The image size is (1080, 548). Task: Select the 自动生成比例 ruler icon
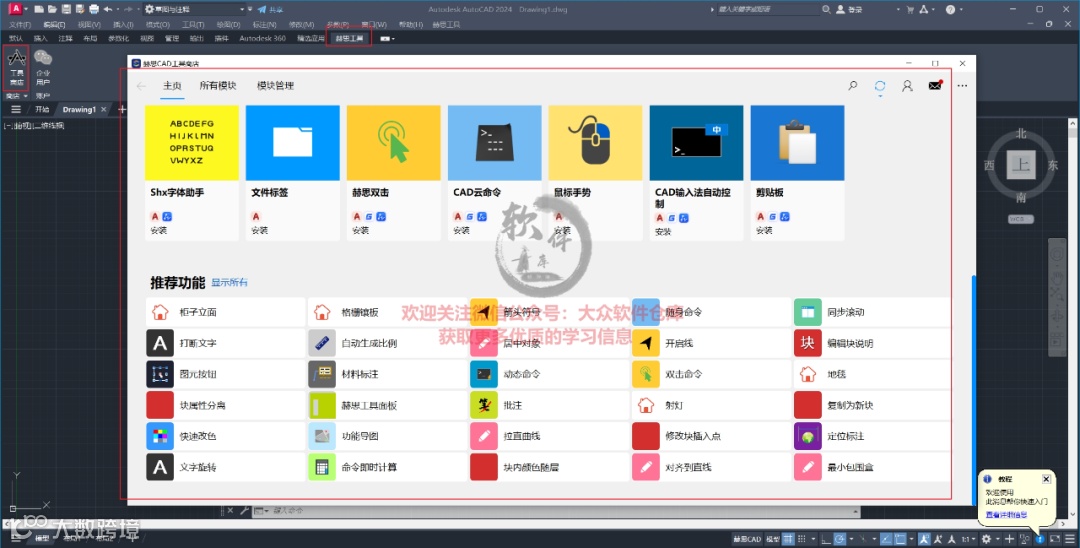(x=322, y=343)
